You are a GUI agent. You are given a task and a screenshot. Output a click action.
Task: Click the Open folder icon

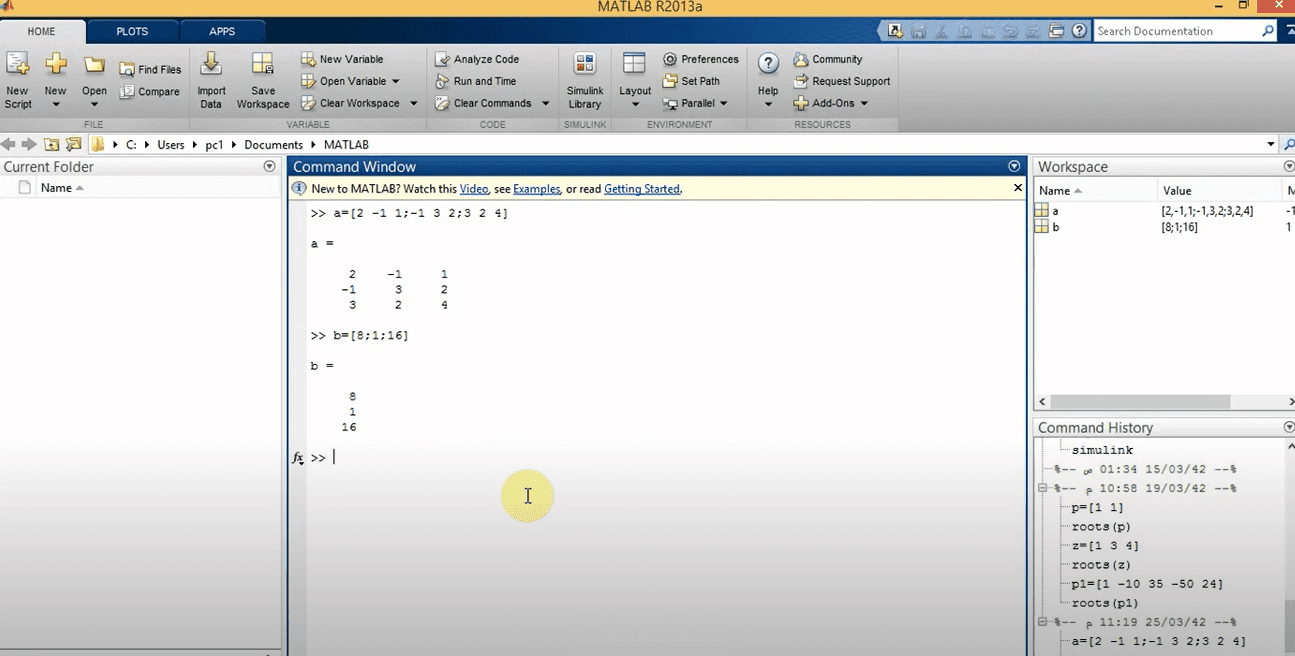94,65
